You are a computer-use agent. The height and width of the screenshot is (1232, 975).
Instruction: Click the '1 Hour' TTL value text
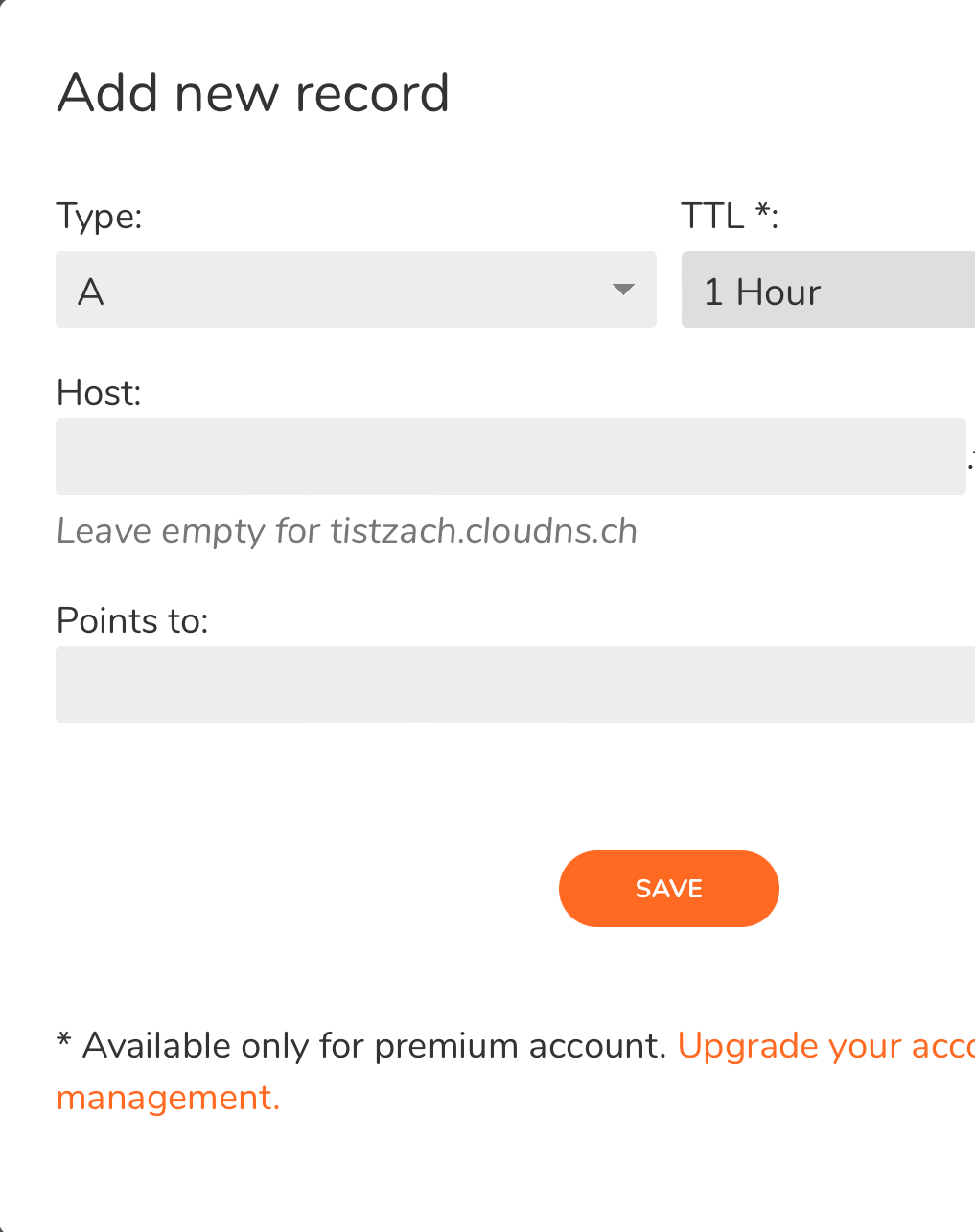pos(762,291)
